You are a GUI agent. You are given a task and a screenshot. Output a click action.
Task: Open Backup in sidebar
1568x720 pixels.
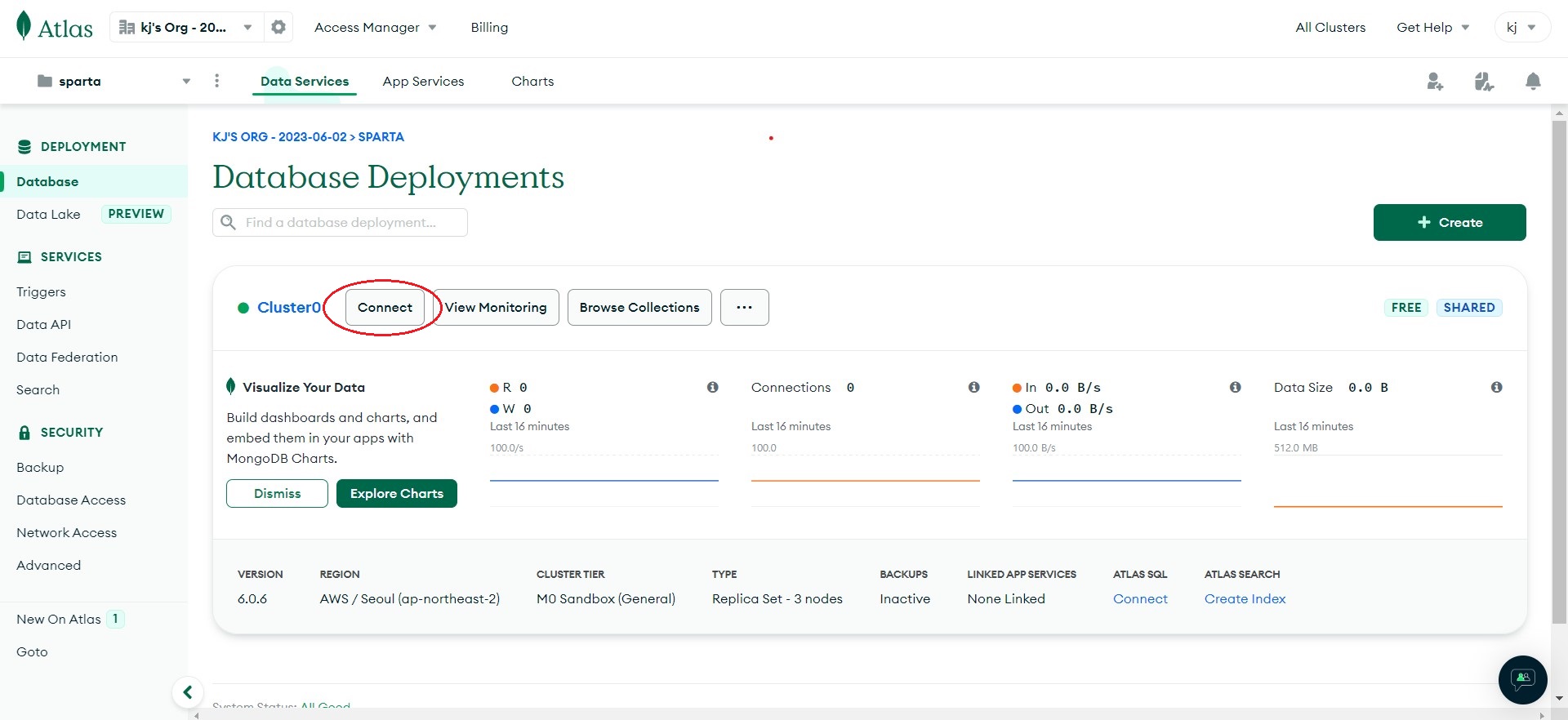(40, 467)
